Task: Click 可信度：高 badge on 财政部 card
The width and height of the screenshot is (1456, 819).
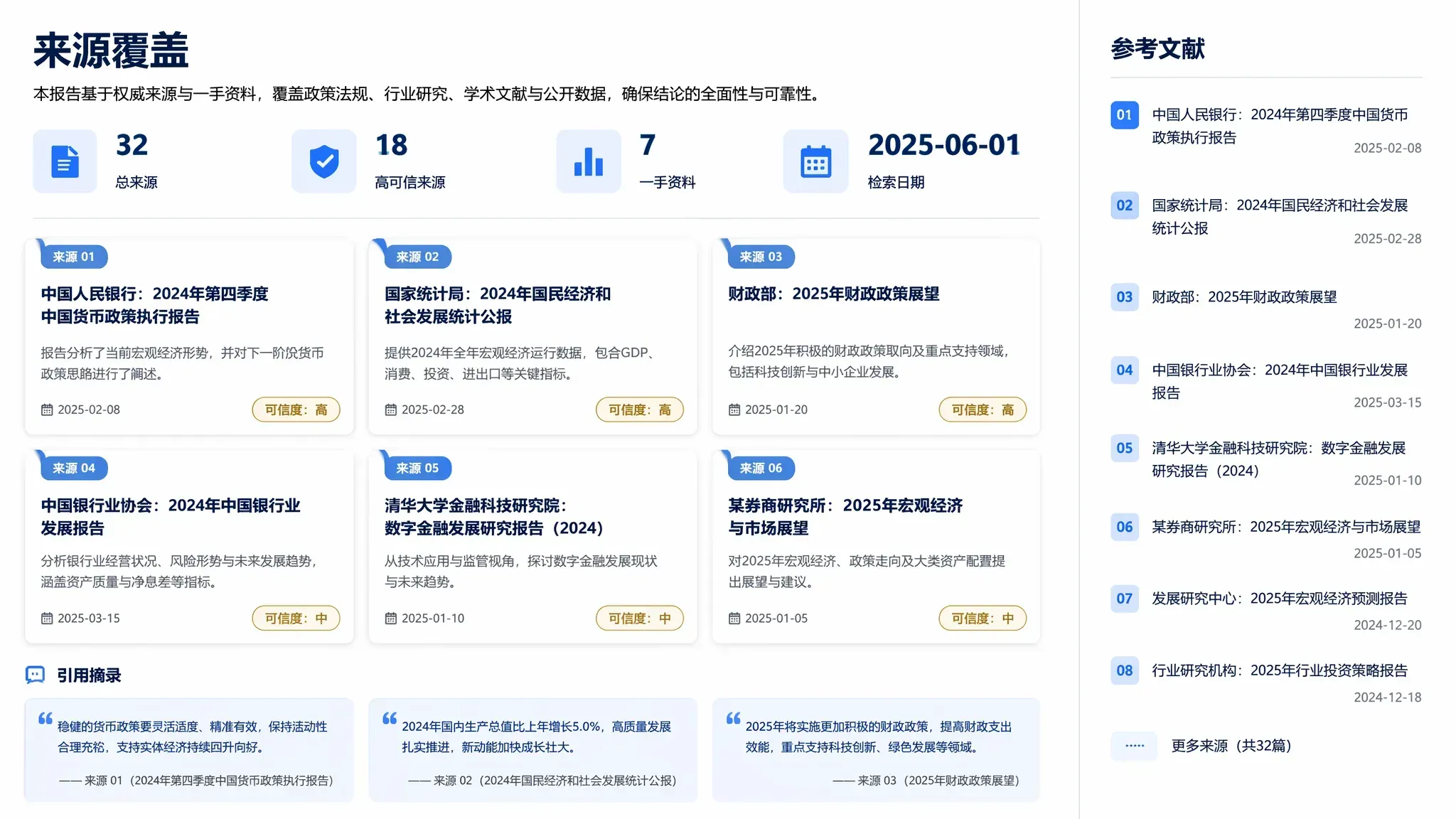Action: coord(983,409)
